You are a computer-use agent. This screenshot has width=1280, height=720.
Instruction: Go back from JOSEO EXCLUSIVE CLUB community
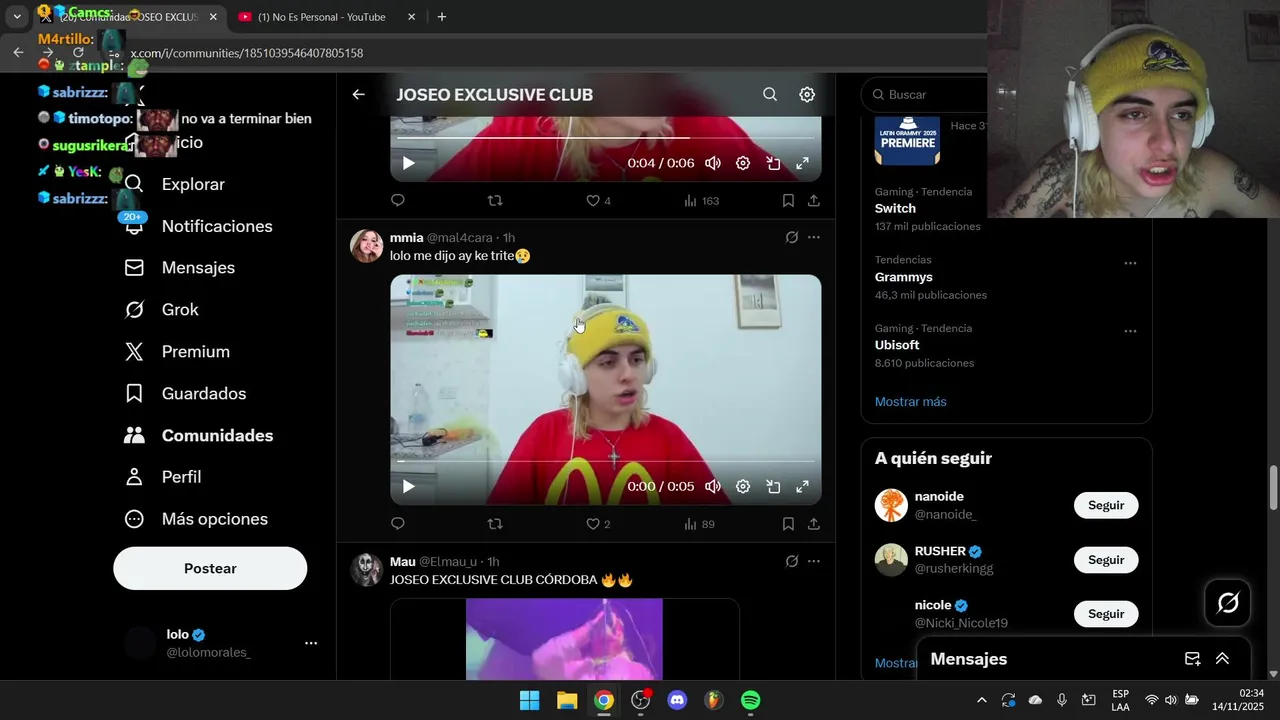pyautogui.click(x=358, y=94)
